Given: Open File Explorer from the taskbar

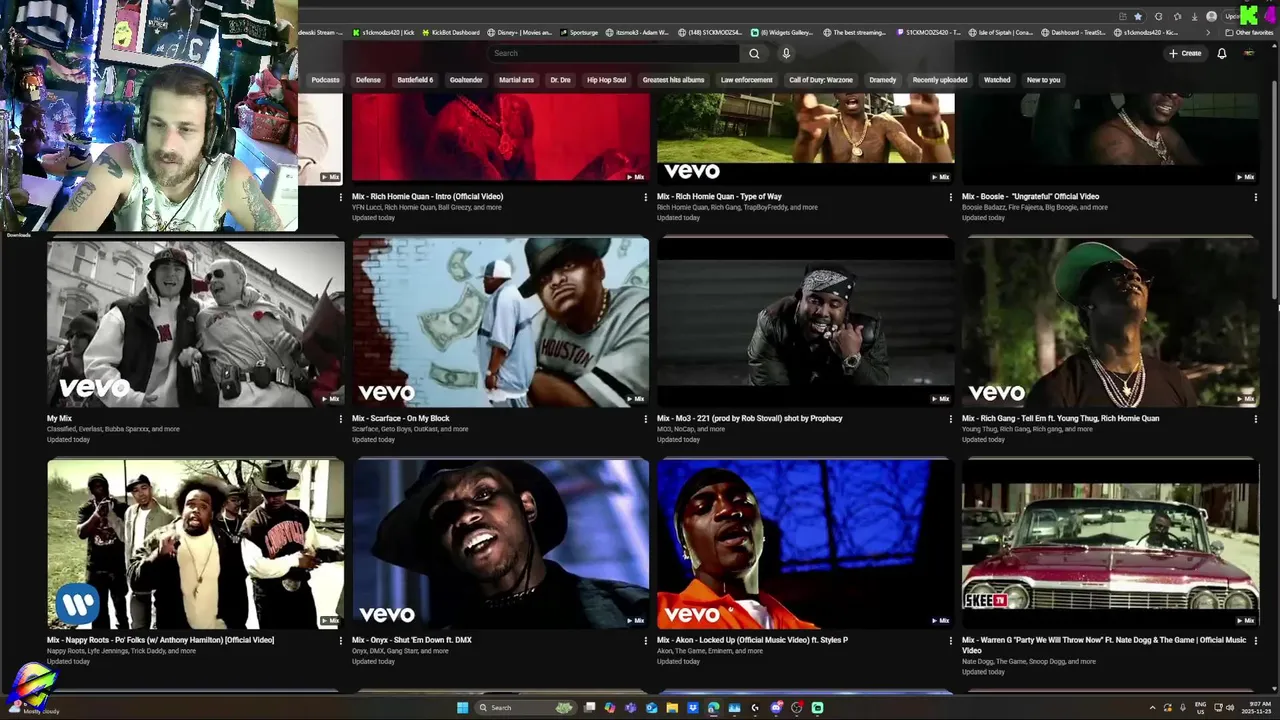Looking at the screenshot, I should coord(672,708).
